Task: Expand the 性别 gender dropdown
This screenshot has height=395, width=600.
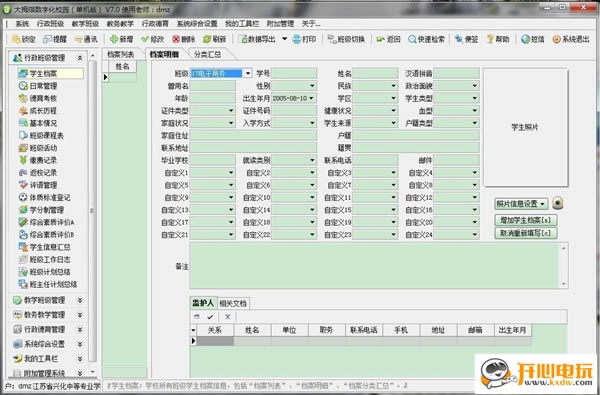Action: point(313,86)
